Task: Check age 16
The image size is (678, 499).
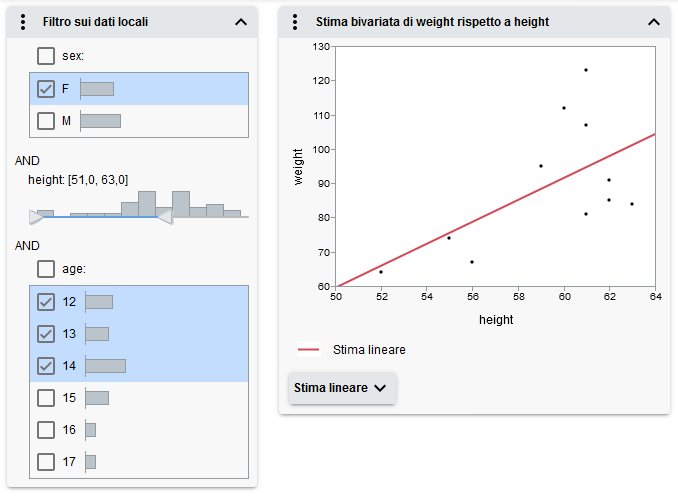Action: (46, 430)
